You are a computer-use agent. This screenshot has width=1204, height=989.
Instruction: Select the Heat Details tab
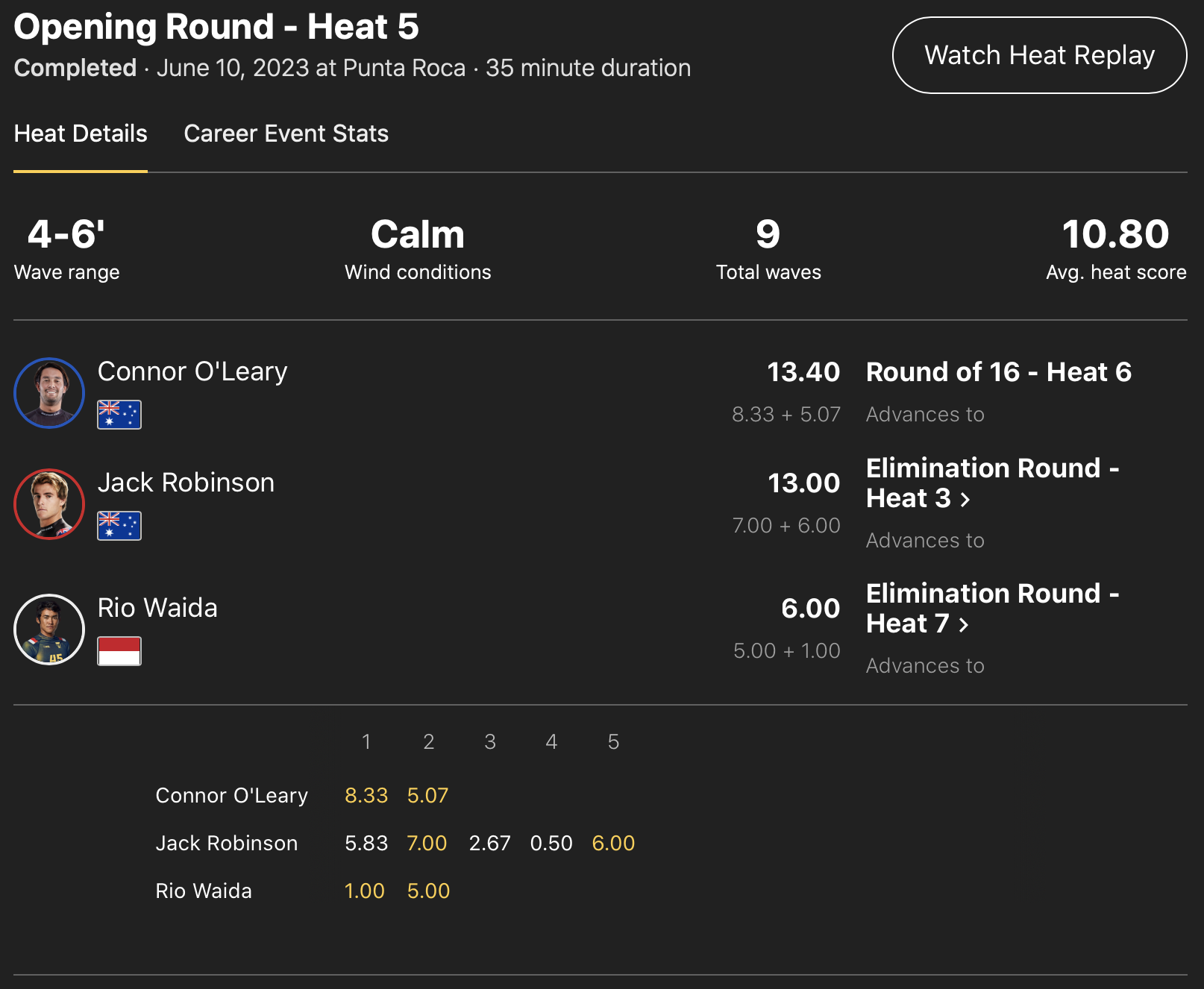[x=81, y=134]
